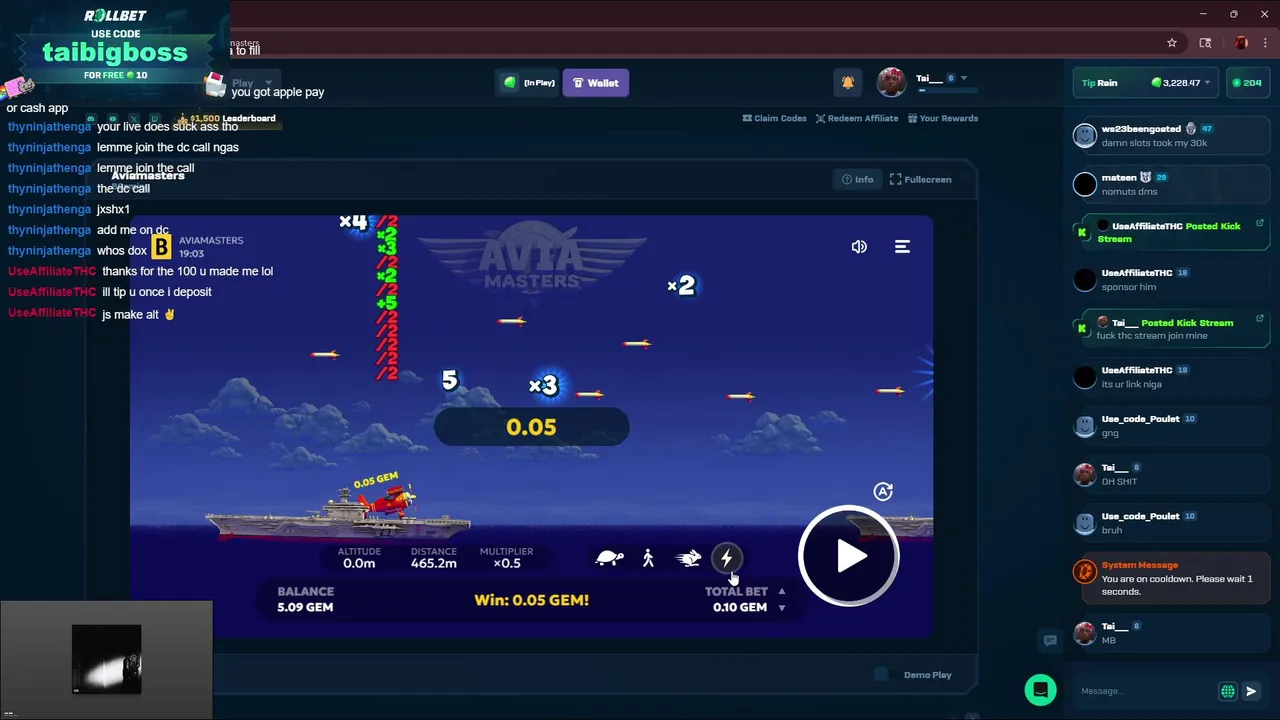Open the notifications bell
1280x720 pixels.
pyautogui.click(x=848, y=83)
